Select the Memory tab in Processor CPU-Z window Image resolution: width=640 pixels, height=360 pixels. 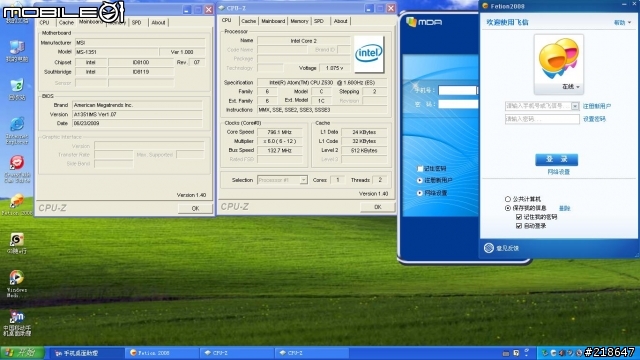(299, 21)
